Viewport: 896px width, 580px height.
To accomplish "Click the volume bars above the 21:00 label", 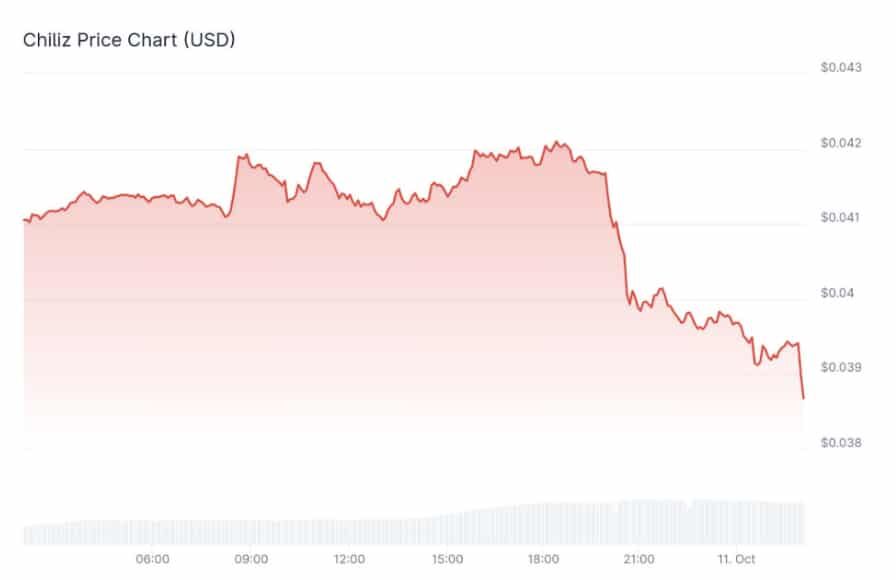I will tap(639, 521).
